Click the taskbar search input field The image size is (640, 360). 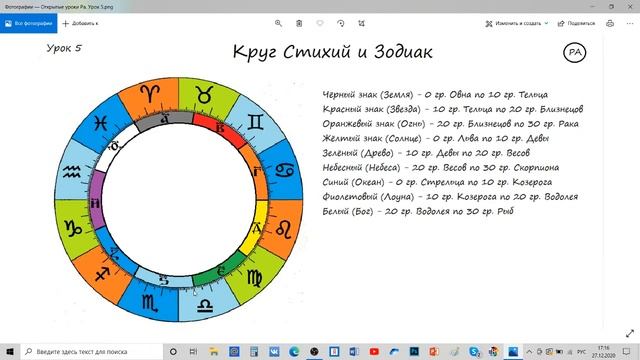[x=91, y=351]
